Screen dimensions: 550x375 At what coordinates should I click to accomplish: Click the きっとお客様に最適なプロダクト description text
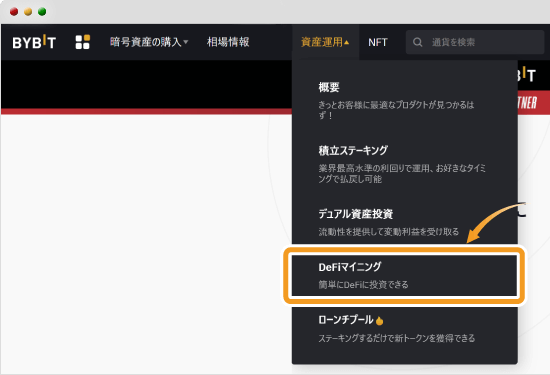point(396,110)
